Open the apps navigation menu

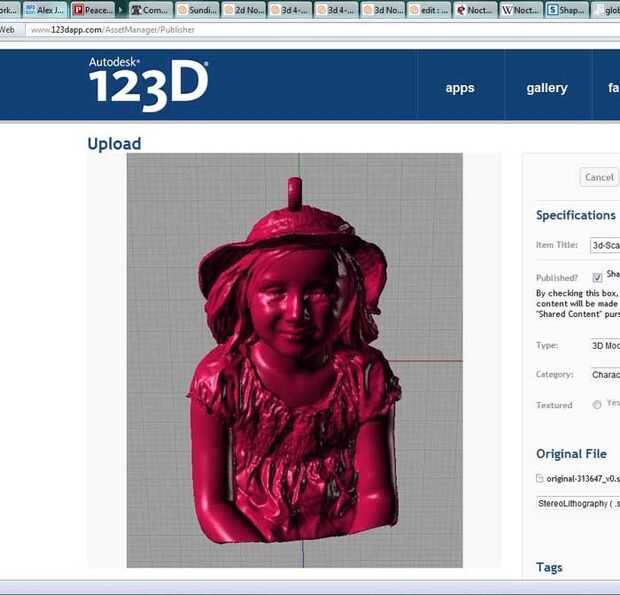point(459,88)
